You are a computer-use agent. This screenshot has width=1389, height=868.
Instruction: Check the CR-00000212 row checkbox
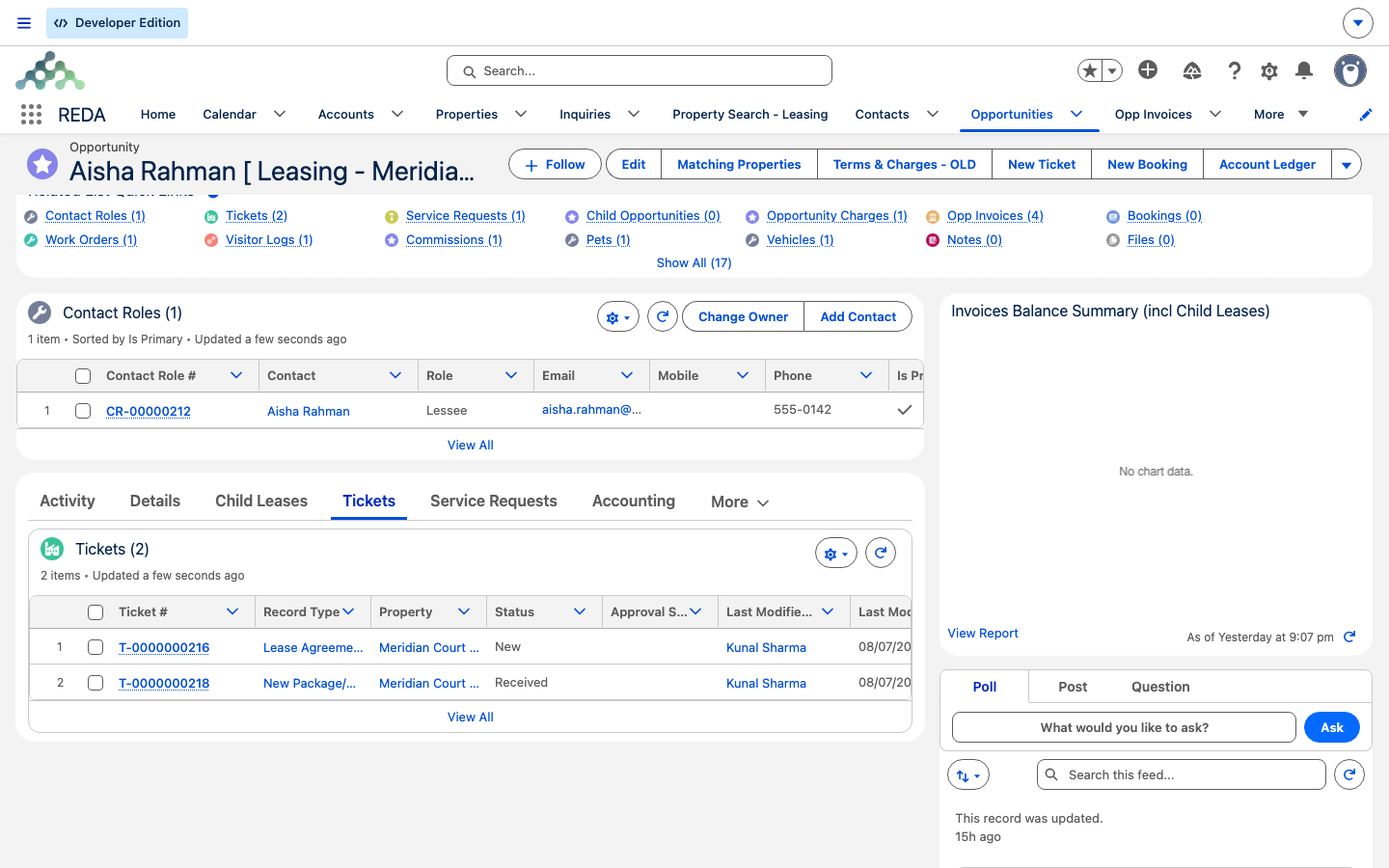[x=83, y=411]
